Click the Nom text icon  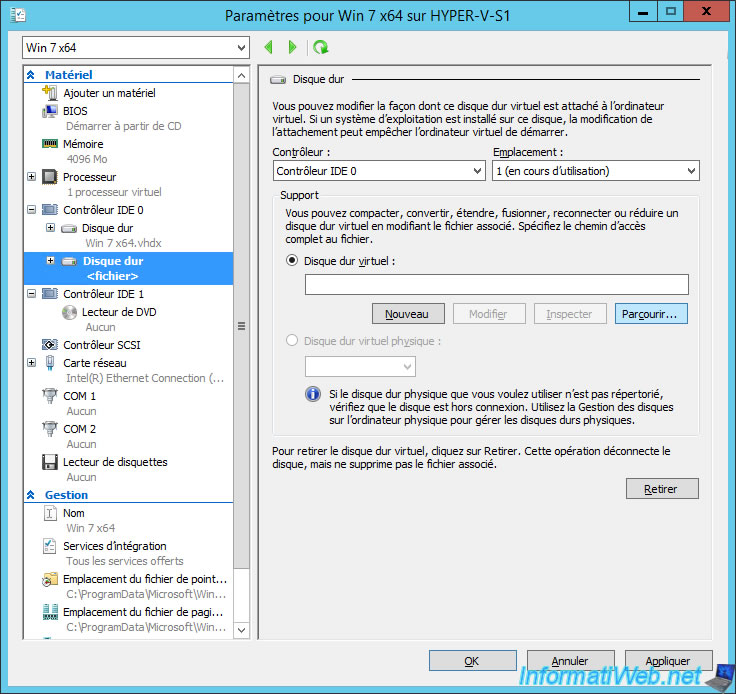coord(50,513)
